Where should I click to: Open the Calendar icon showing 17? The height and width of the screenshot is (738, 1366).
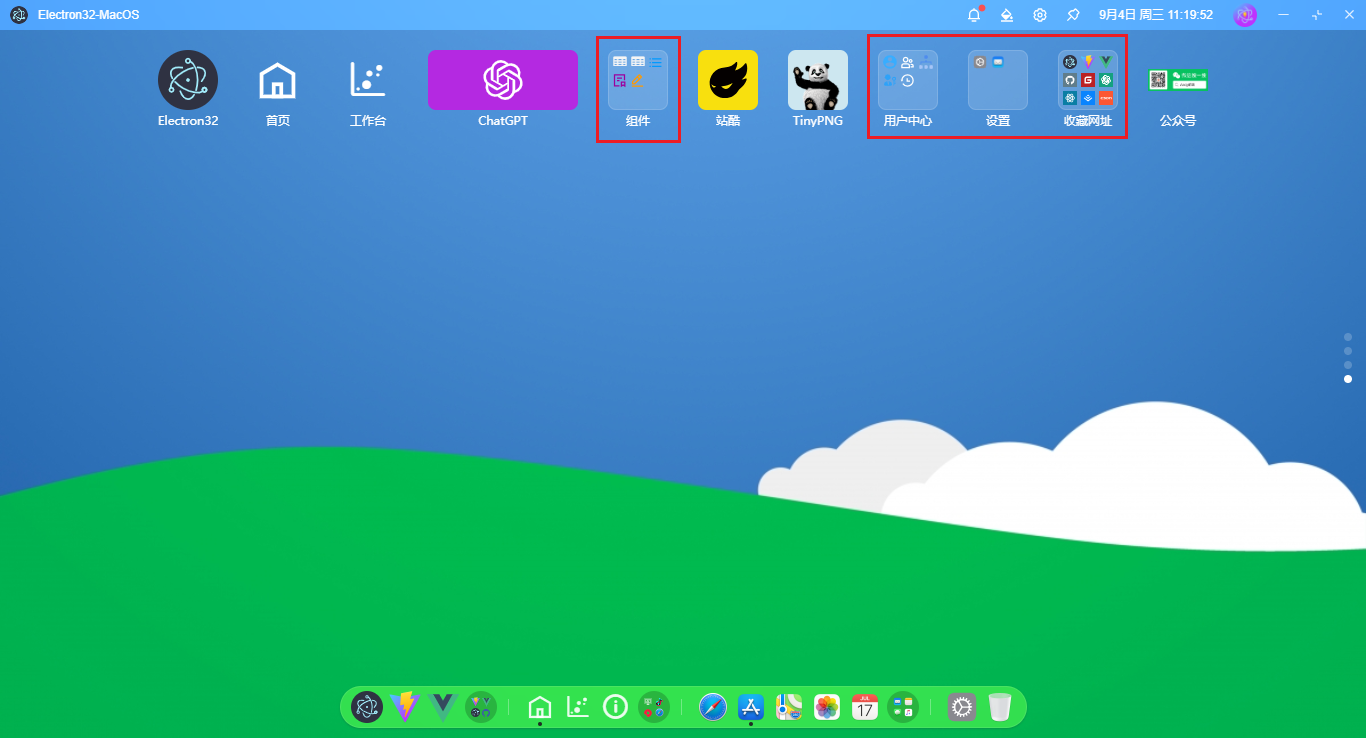[864, 707]
